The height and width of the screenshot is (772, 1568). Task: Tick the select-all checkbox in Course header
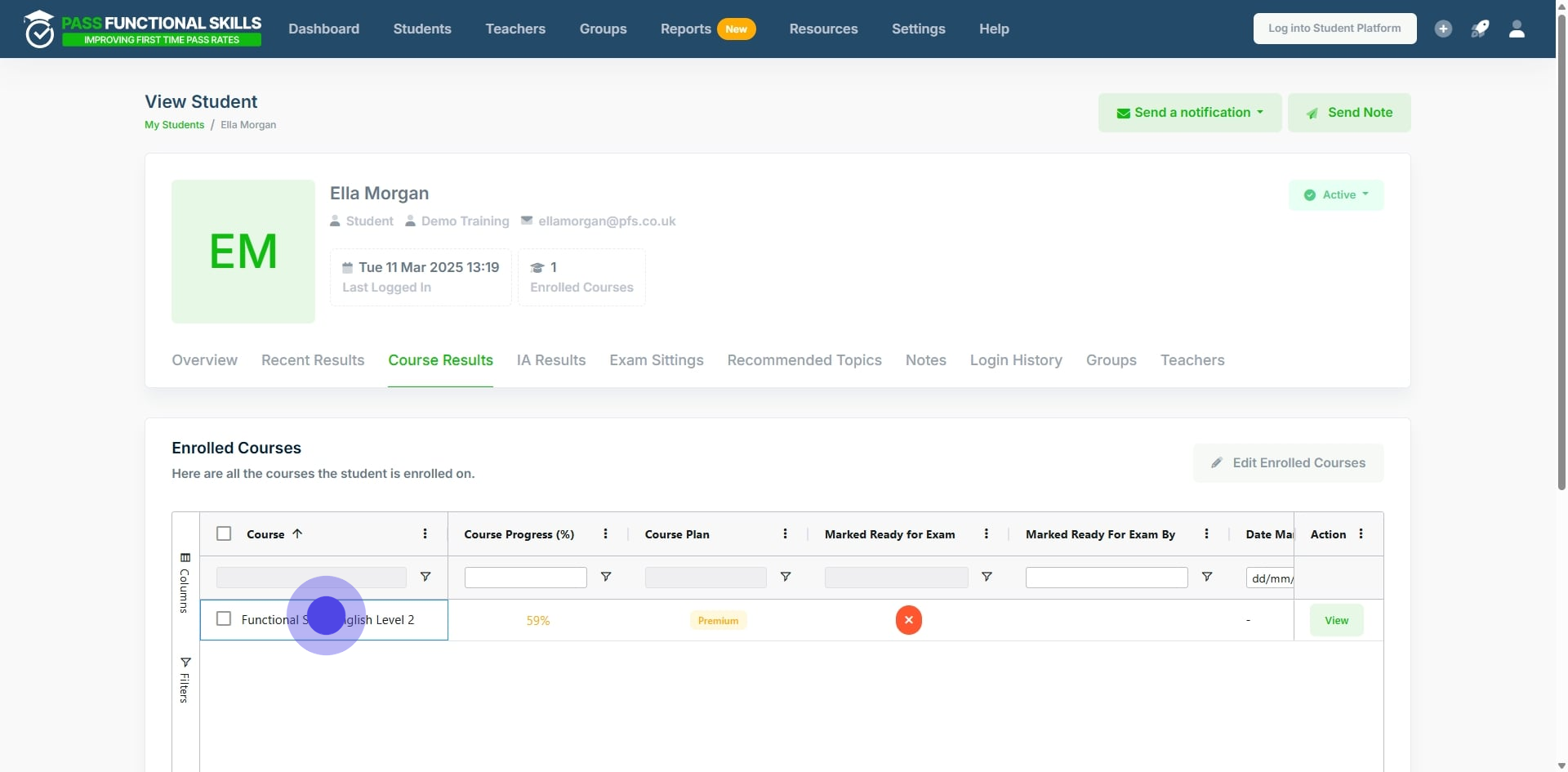(x=224, y=533)
